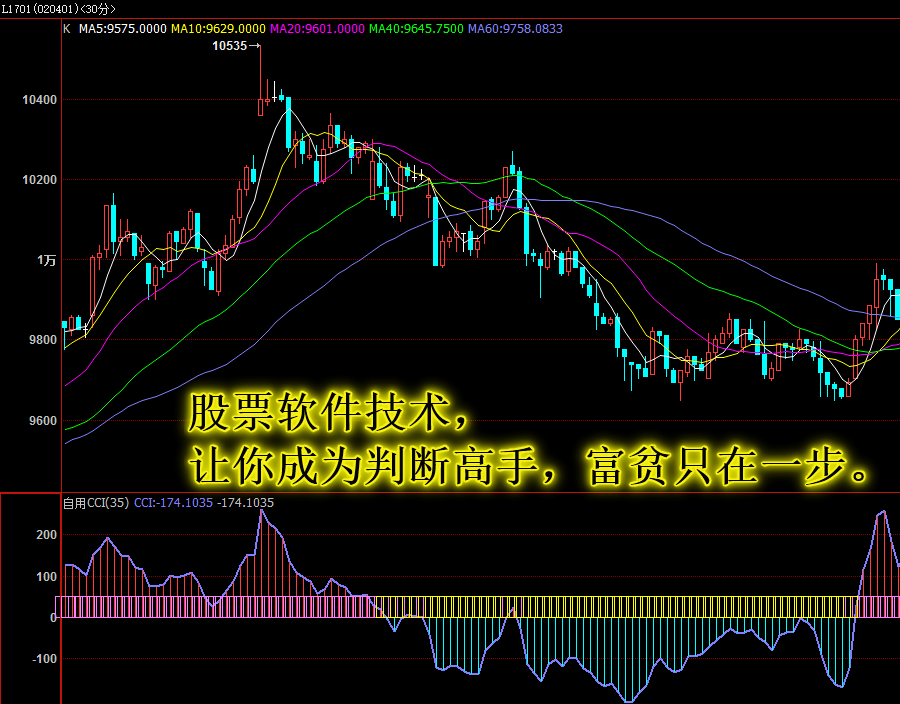900x704 pixels.
Task: Click the -100 level on CCI axis
Action: tap(44, 659)
